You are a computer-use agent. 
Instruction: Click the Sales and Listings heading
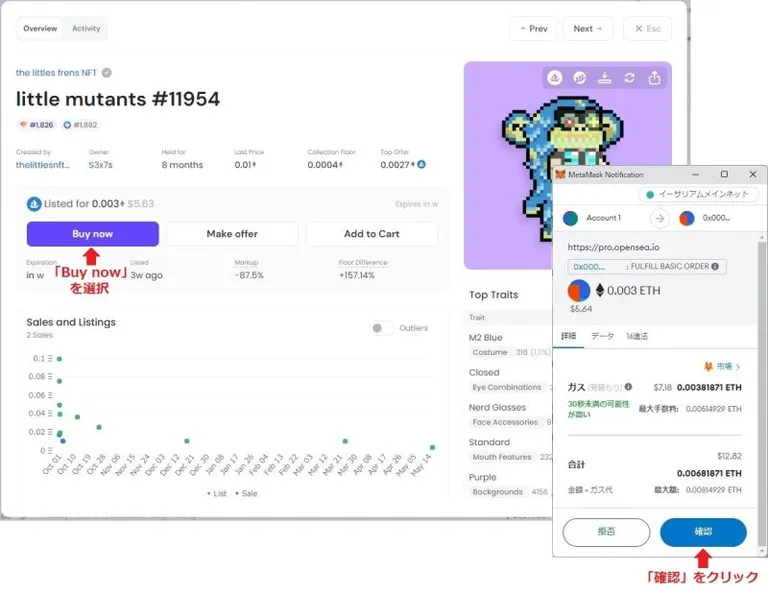click(71, 322)
